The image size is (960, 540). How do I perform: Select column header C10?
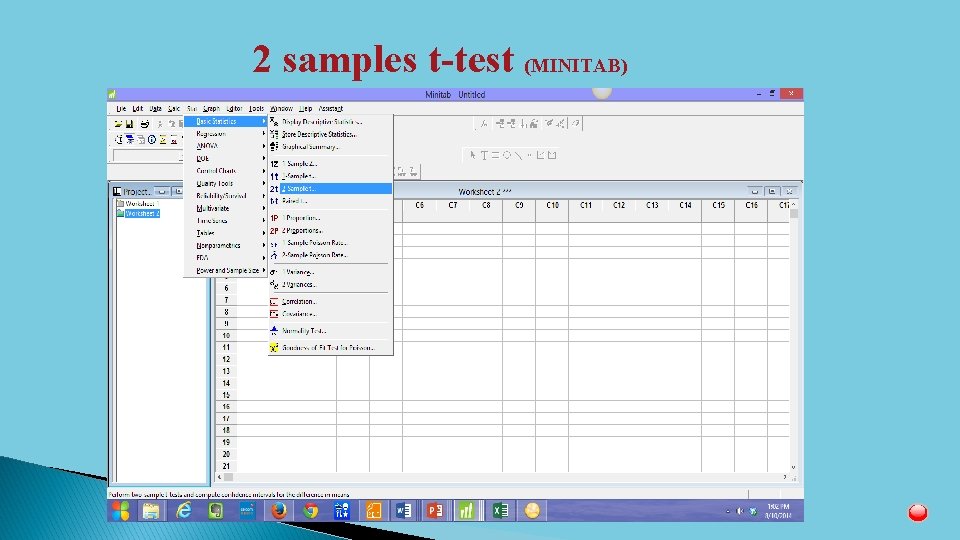(552, 206)
